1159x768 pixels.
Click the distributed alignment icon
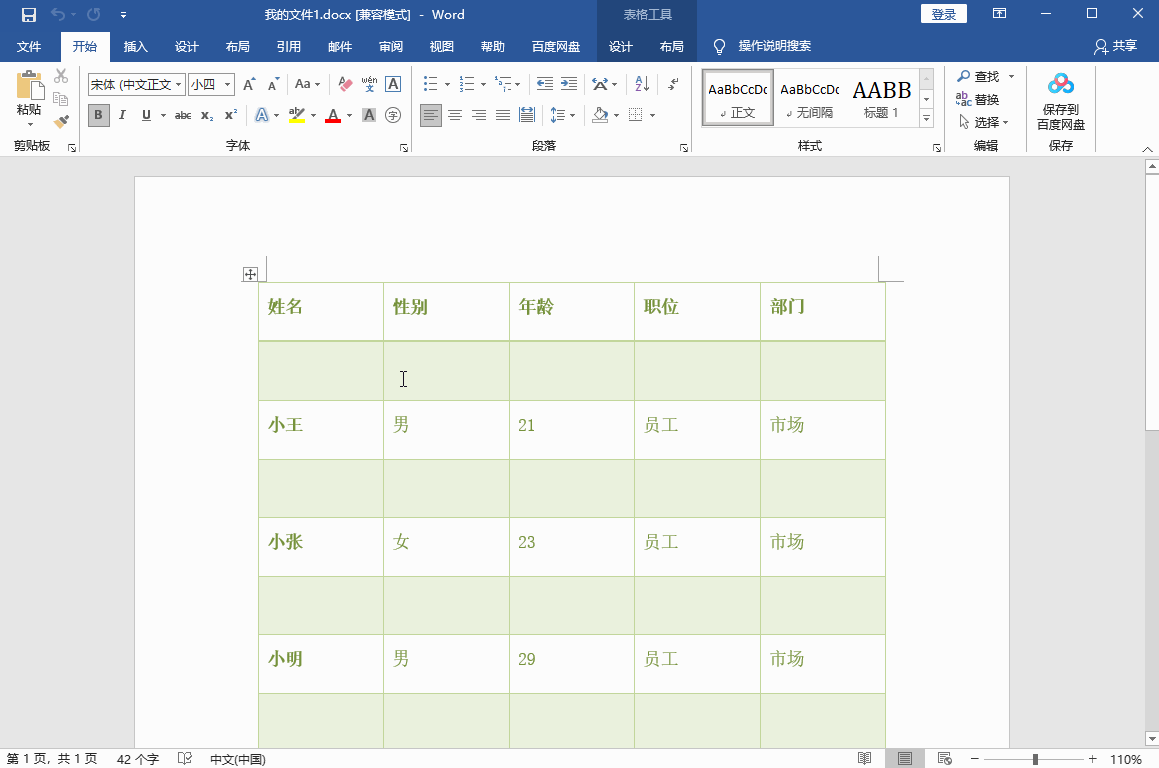[527, 115]
